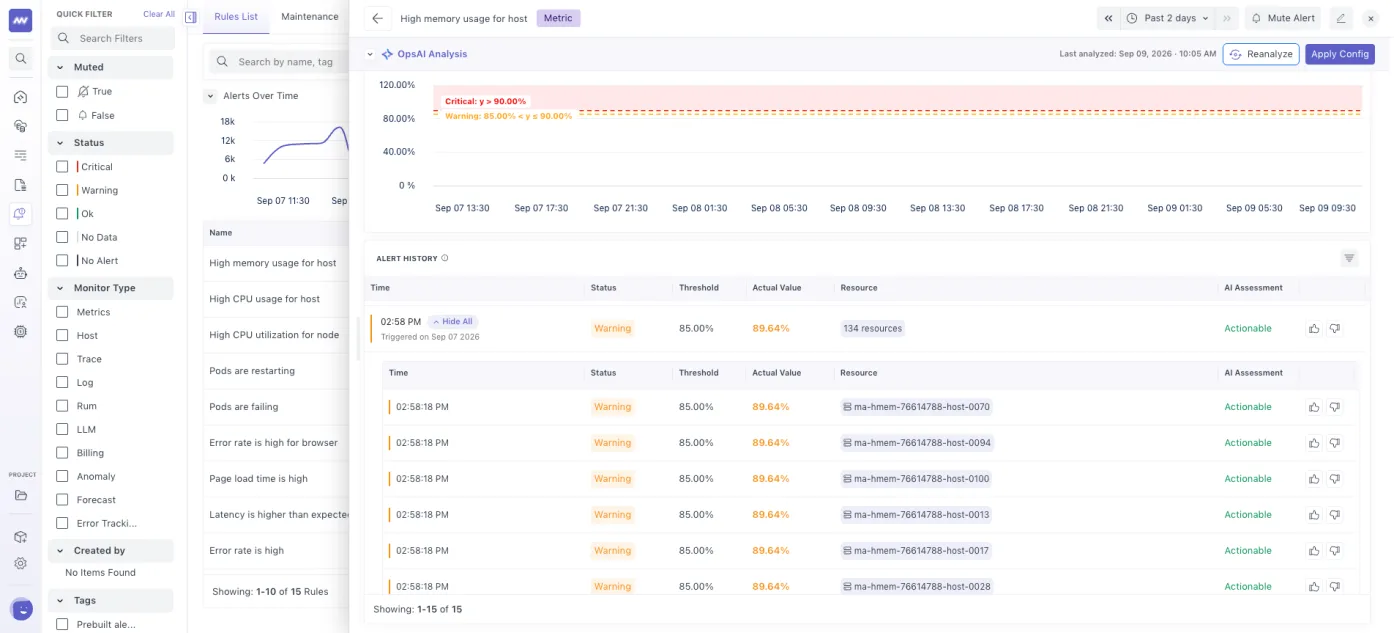This screenshot has height=633, width=1394.
Task: Collapse the Created by filter section
Action: 110,551
